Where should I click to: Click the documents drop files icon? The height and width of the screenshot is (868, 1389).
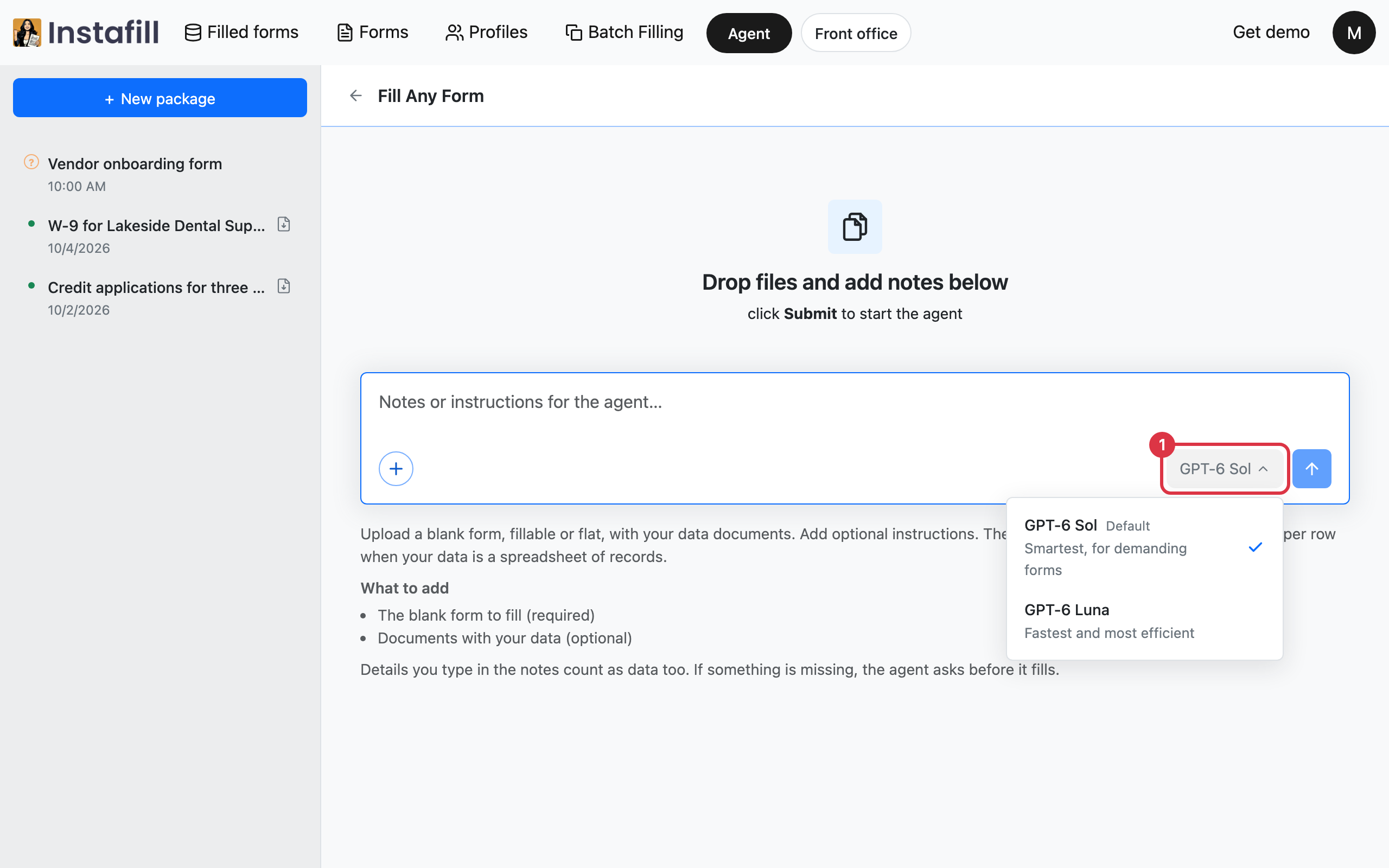(x=855, y=226)
